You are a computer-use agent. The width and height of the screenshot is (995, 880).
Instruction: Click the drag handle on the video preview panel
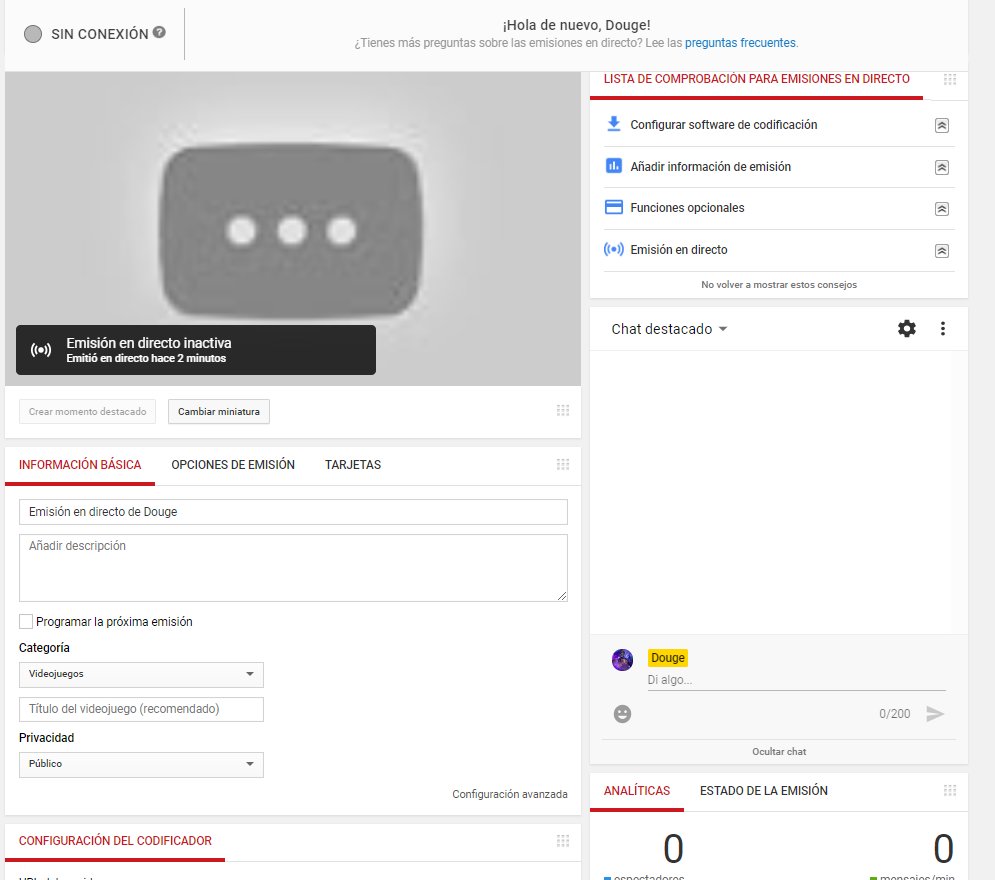click(563, 410)
